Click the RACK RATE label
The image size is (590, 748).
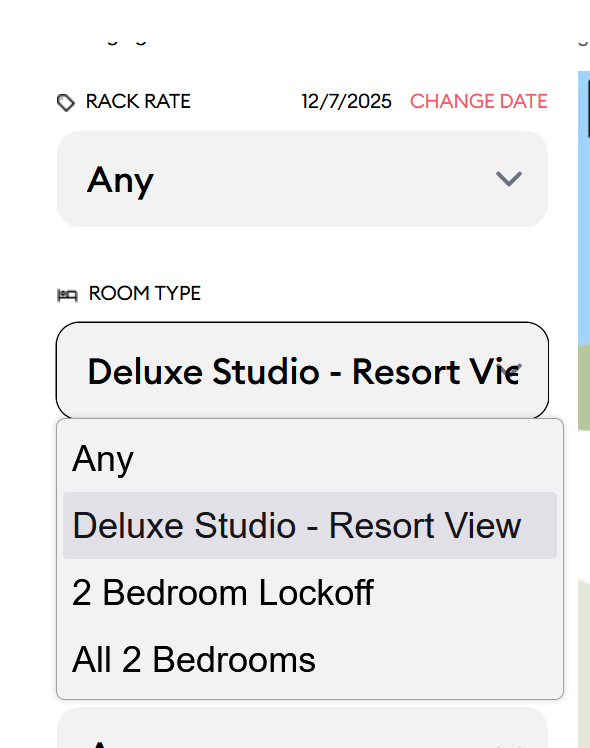tap(138, 102)
